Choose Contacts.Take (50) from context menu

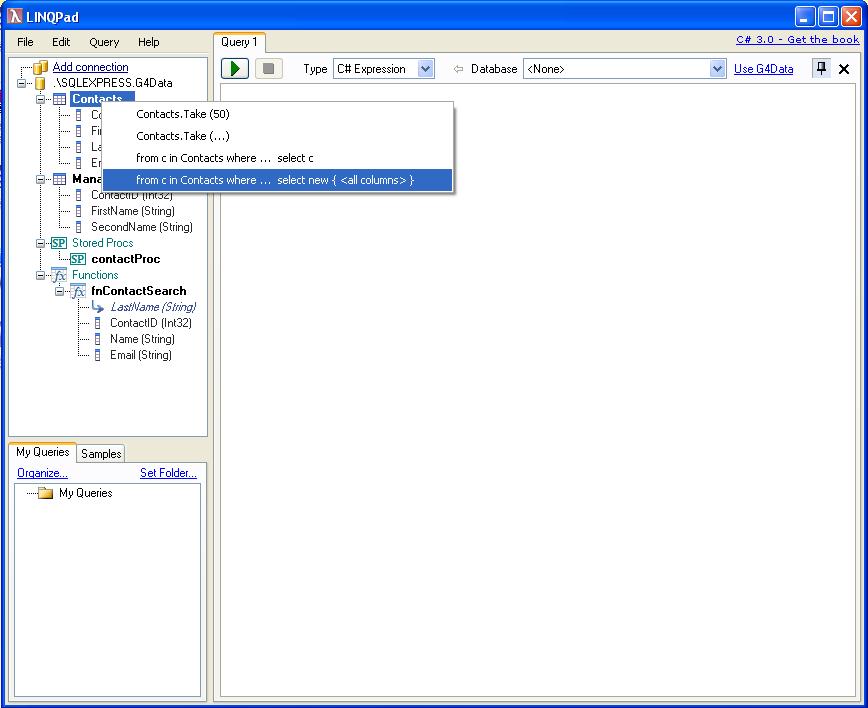278,114
